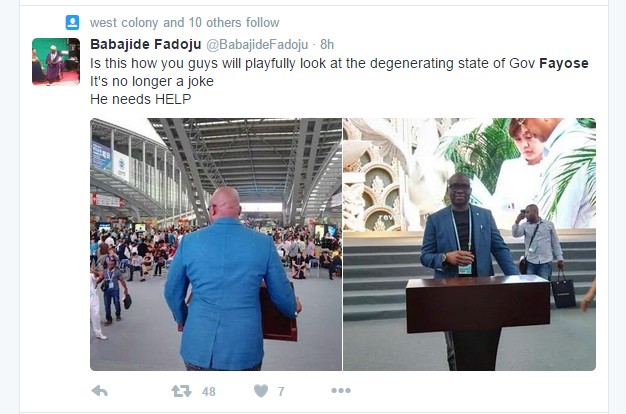Click the bold Fayose keyword in tweet
Viewport: 626px width, 414px height.
click(564, 63)
